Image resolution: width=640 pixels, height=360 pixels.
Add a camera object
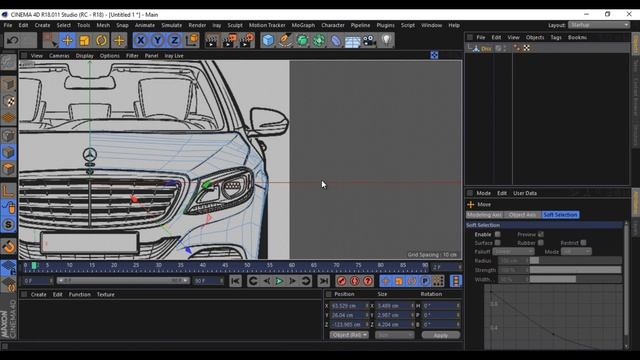369,40
